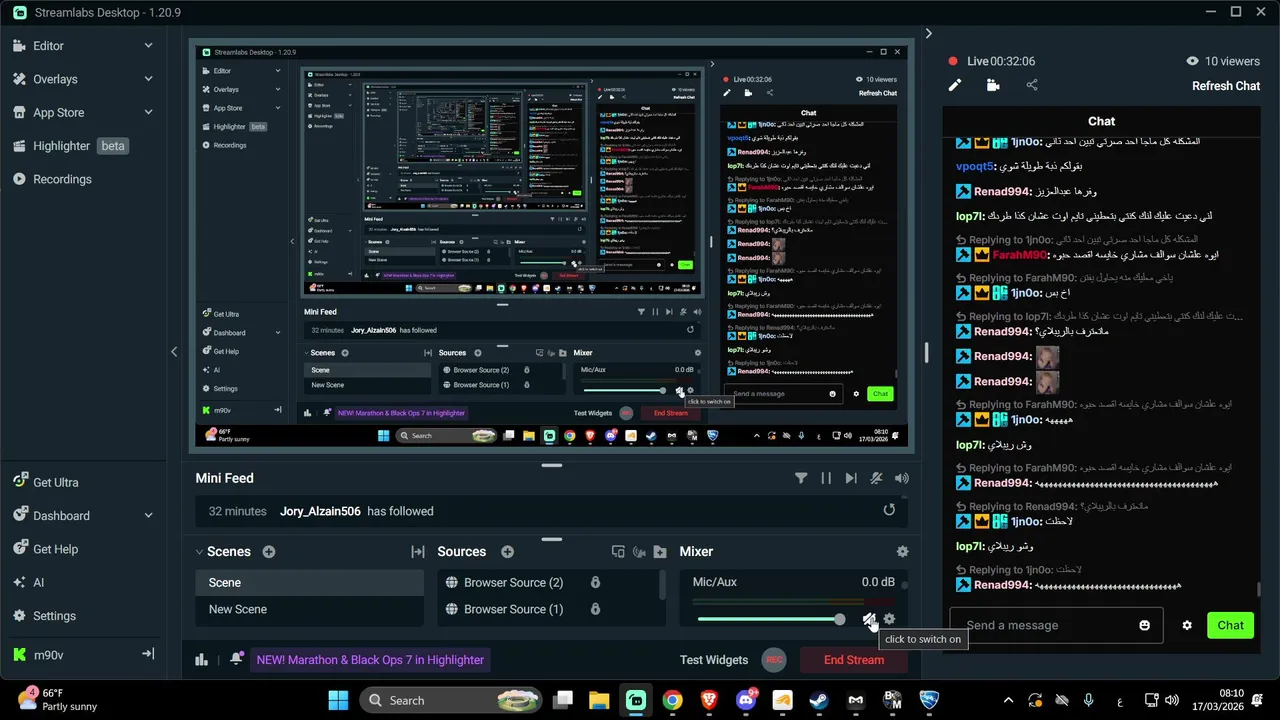The image size is (1280, 720).
Task: Collapse the chat panel arrow
Action: pos(928,33)
